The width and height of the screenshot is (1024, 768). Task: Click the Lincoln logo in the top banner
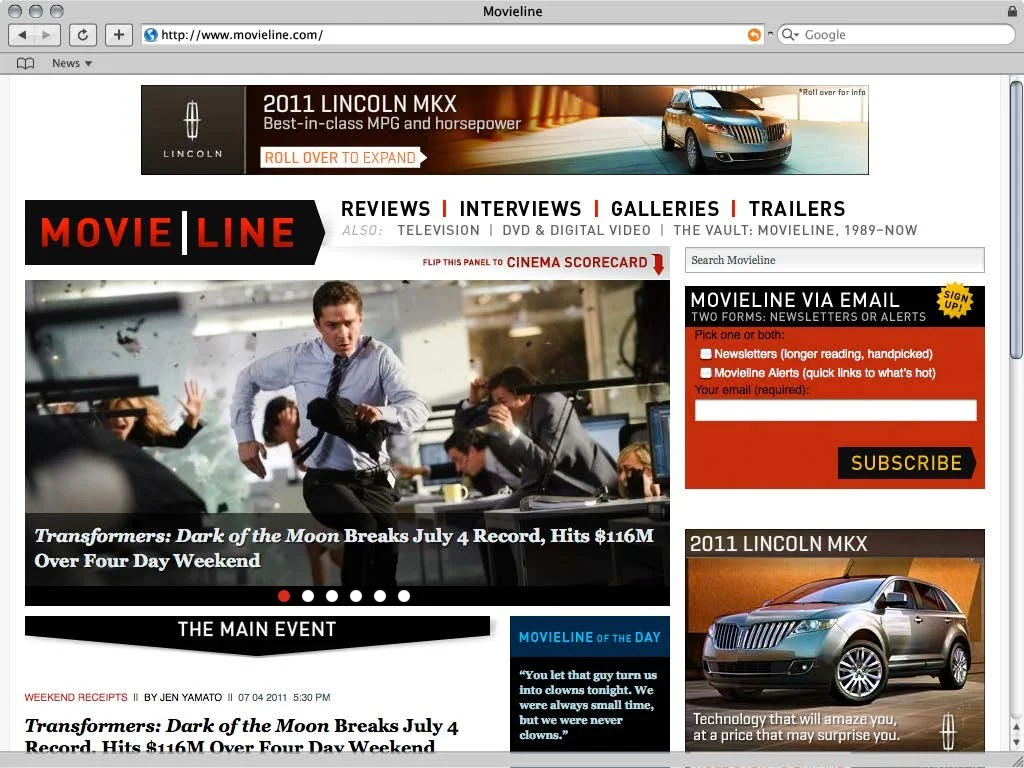[192, 130]
